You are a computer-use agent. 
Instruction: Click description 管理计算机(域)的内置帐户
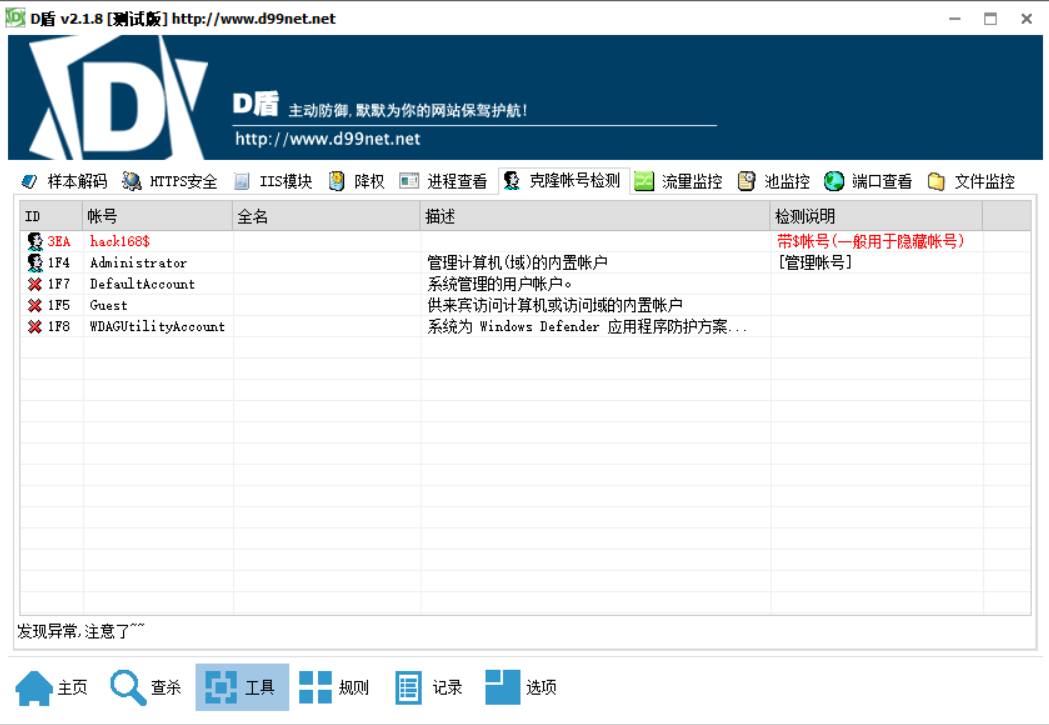pyautogui.click(x=517, y=263)
